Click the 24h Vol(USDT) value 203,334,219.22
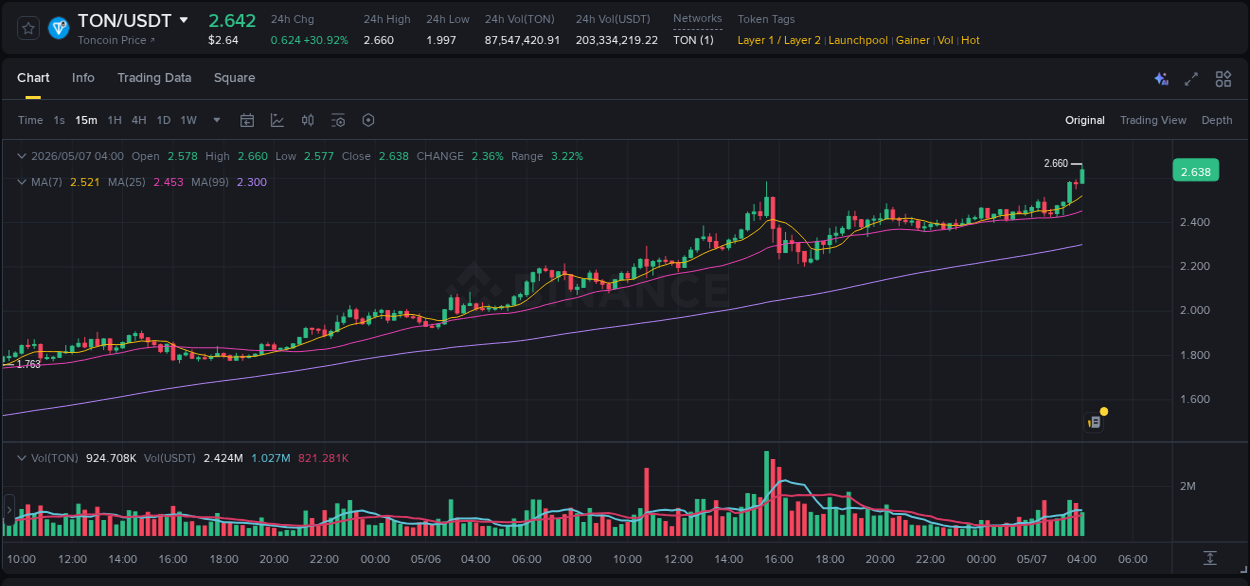Viewport: 1250px width, 586px height. coord(617,40)
